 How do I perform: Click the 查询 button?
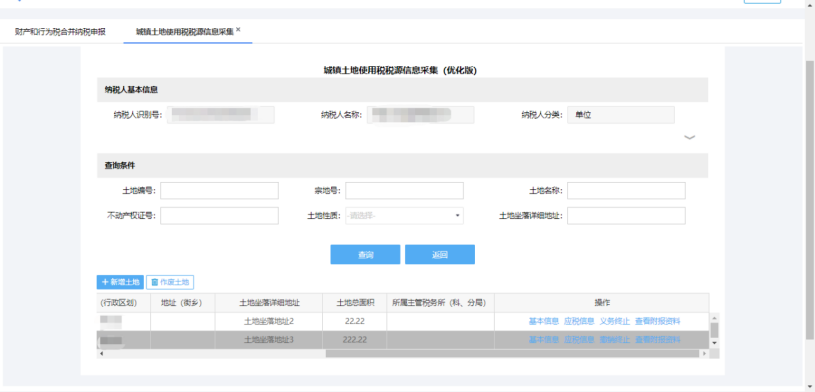point(365,255)
